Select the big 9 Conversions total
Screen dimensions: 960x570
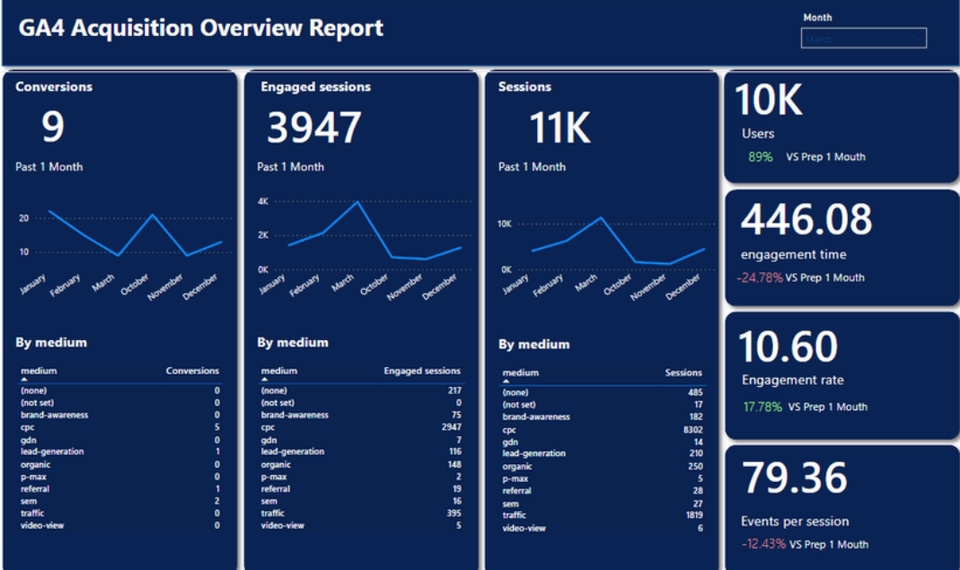(x=53, y=127)
